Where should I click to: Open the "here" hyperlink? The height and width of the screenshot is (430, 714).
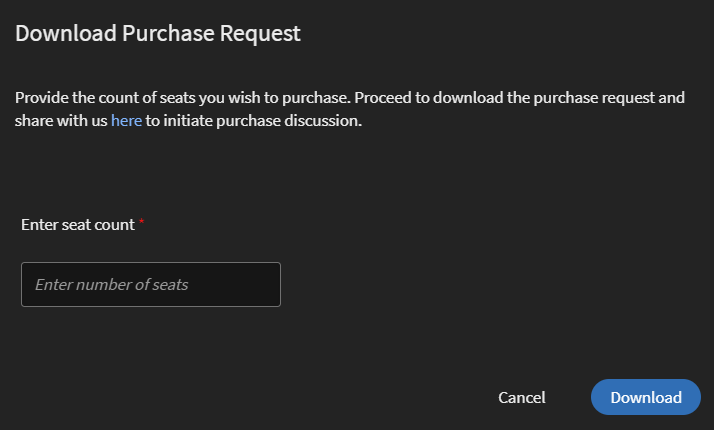pos(126,121)
